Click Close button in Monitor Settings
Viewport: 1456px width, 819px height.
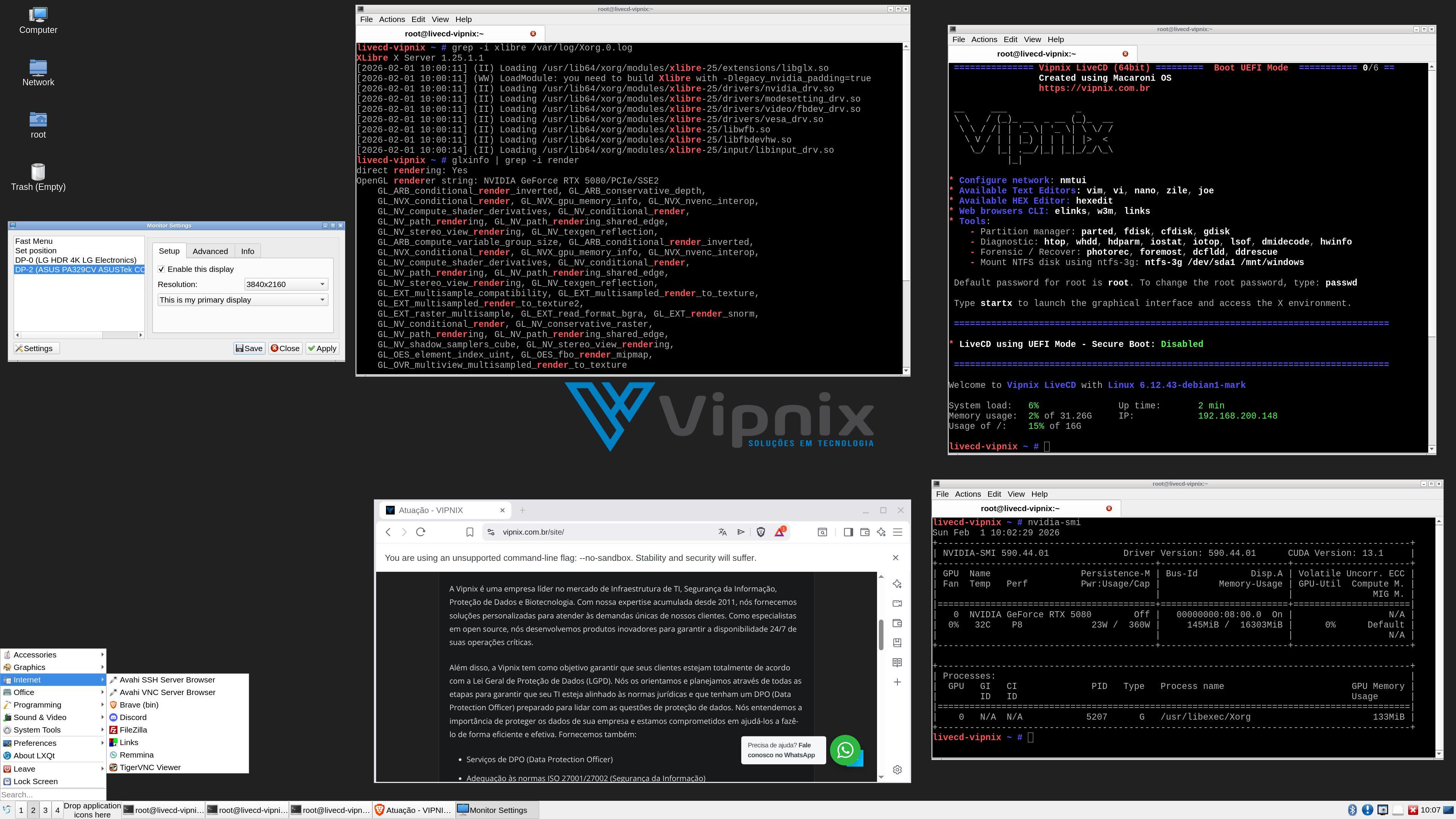[286, 348]
